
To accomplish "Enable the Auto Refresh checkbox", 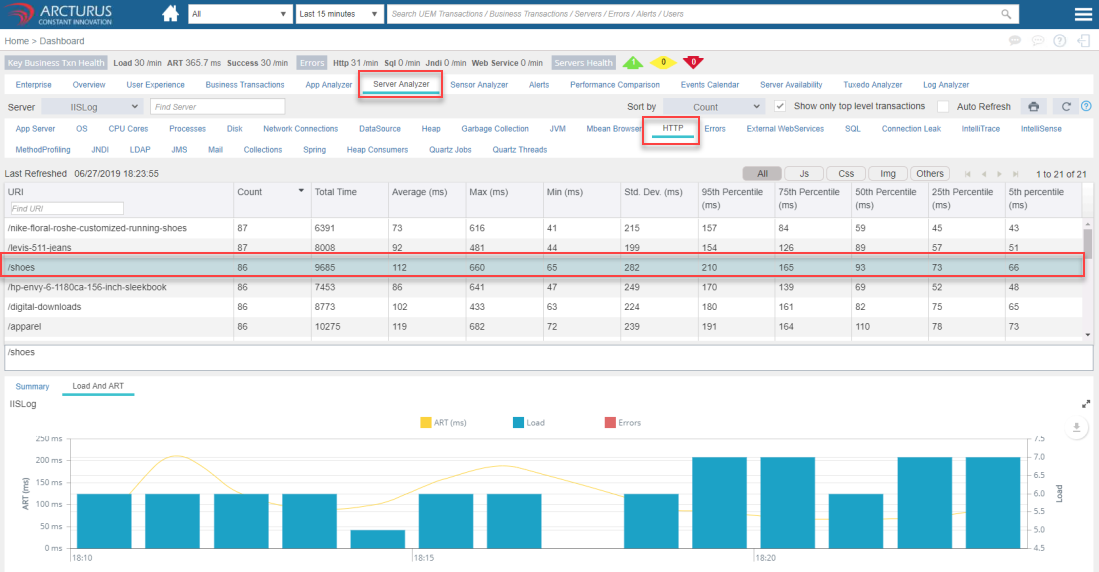I will point(943,106).
